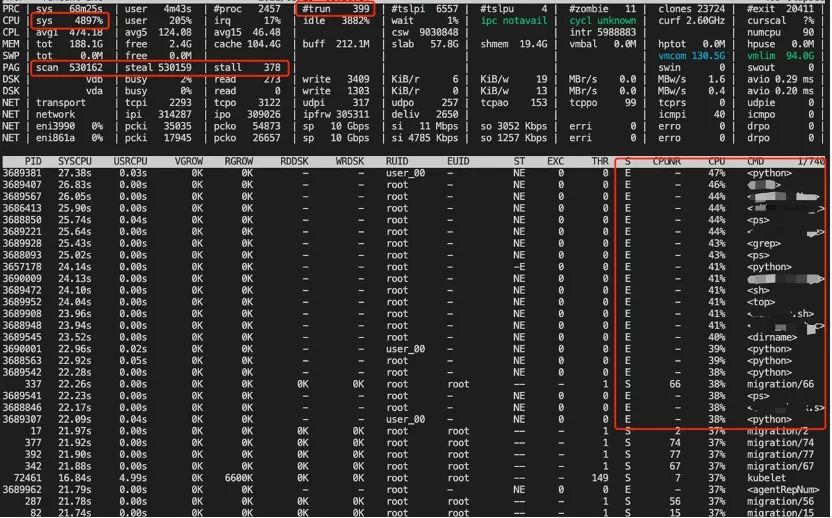This screenshot has height=518, width=832.
Task: Click the CPUNR column header
Action: tap(666, 161)
